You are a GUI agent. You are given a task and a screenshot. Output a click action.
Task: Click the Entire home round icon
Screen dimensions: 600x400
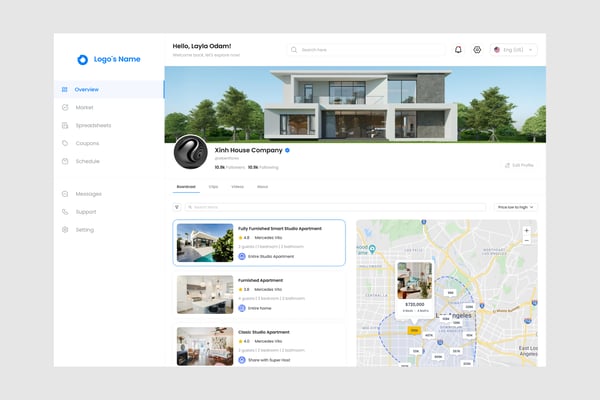tap(242, 308)
